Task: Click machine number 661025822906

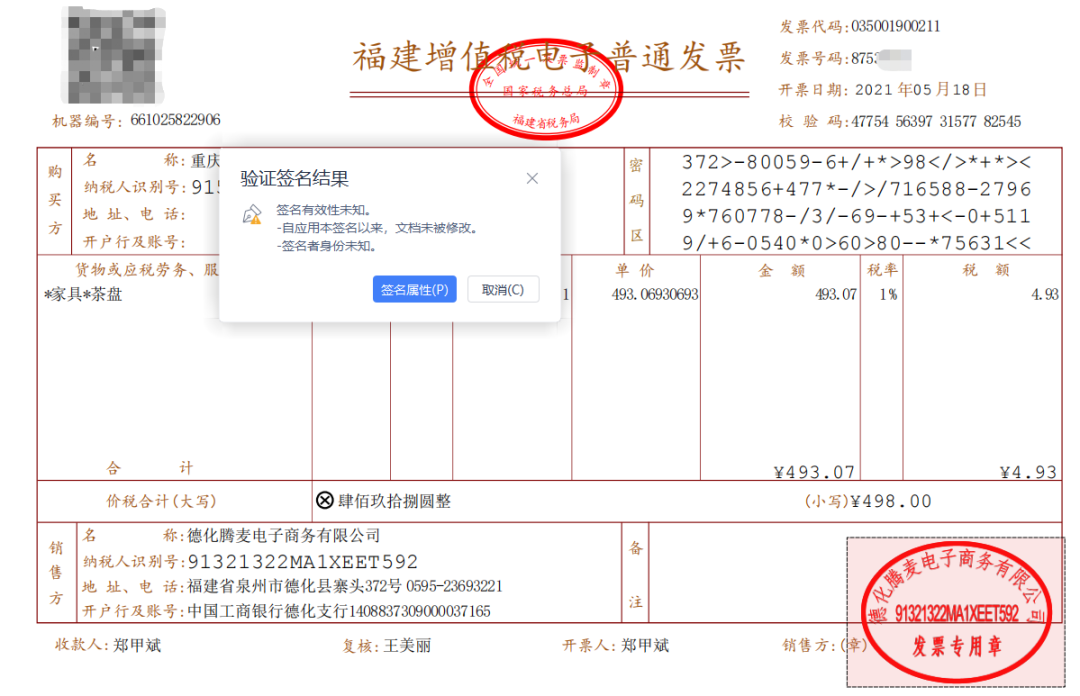Action: coord(176,120)
